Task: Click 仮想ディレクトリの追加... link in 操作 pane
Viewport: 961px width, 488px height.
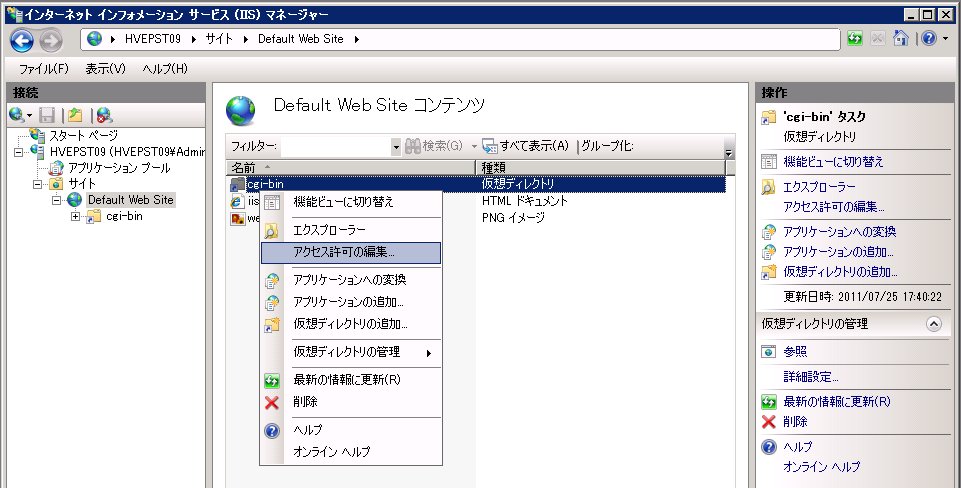Action: pyautogui.click(x=840, y=272)
